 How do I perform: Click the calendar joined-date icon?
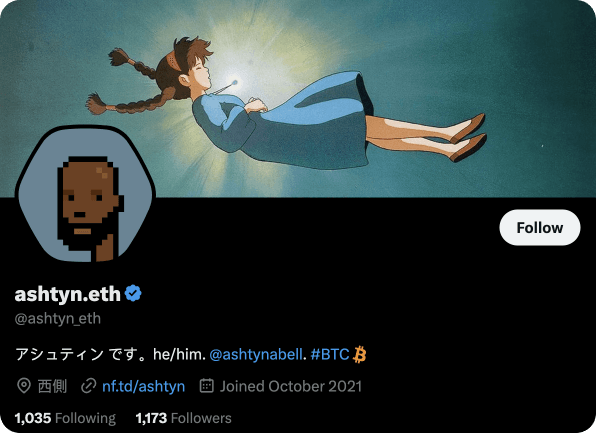[207, 385]
